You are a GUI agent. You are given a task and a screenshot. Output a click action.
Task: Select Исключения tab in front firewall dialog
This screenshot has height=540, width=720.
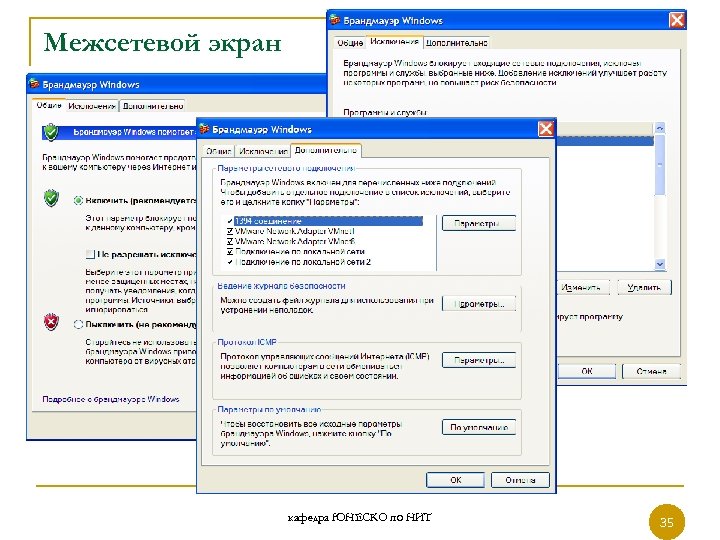click(x=263, y=151)
